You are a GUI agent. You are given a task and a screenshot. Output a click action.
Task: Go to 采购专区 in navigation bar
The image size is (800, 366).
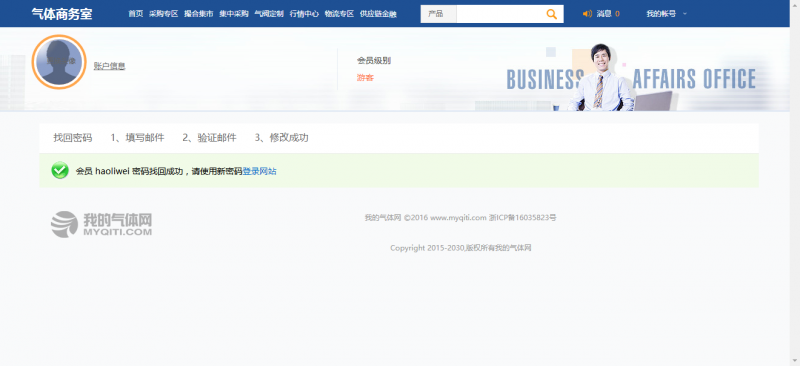(x=163, y=14)
